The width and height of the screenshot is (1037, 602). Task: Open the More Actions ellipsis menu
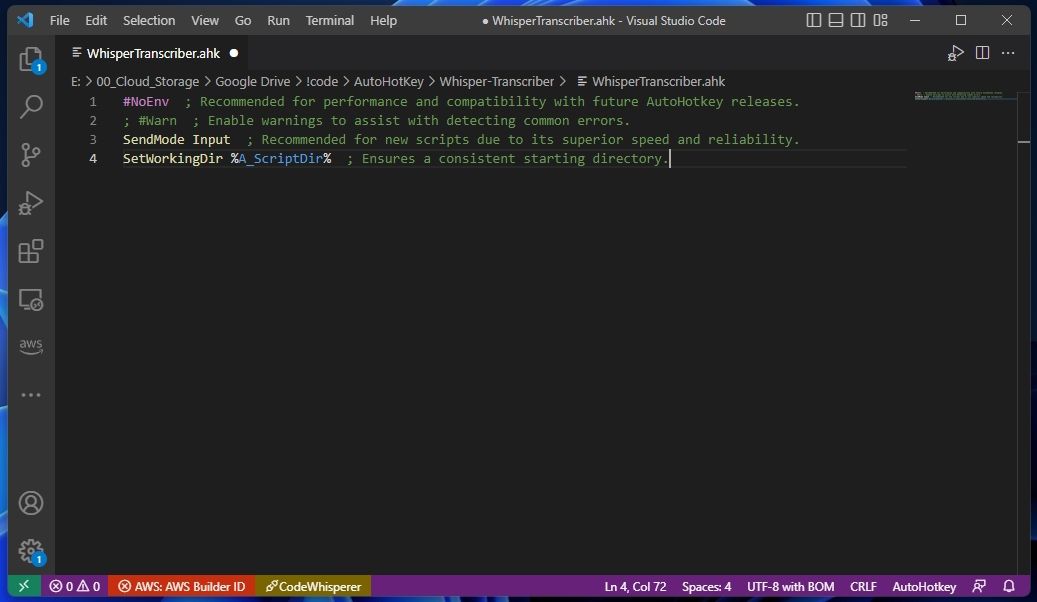pos(1007,53)
